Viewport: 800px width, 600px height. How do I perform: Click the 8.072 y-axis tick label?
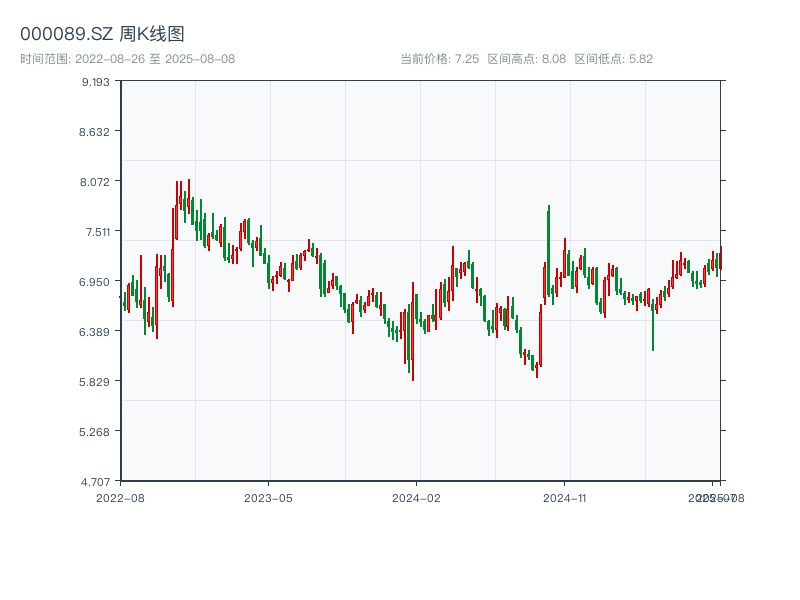point(96,182)
